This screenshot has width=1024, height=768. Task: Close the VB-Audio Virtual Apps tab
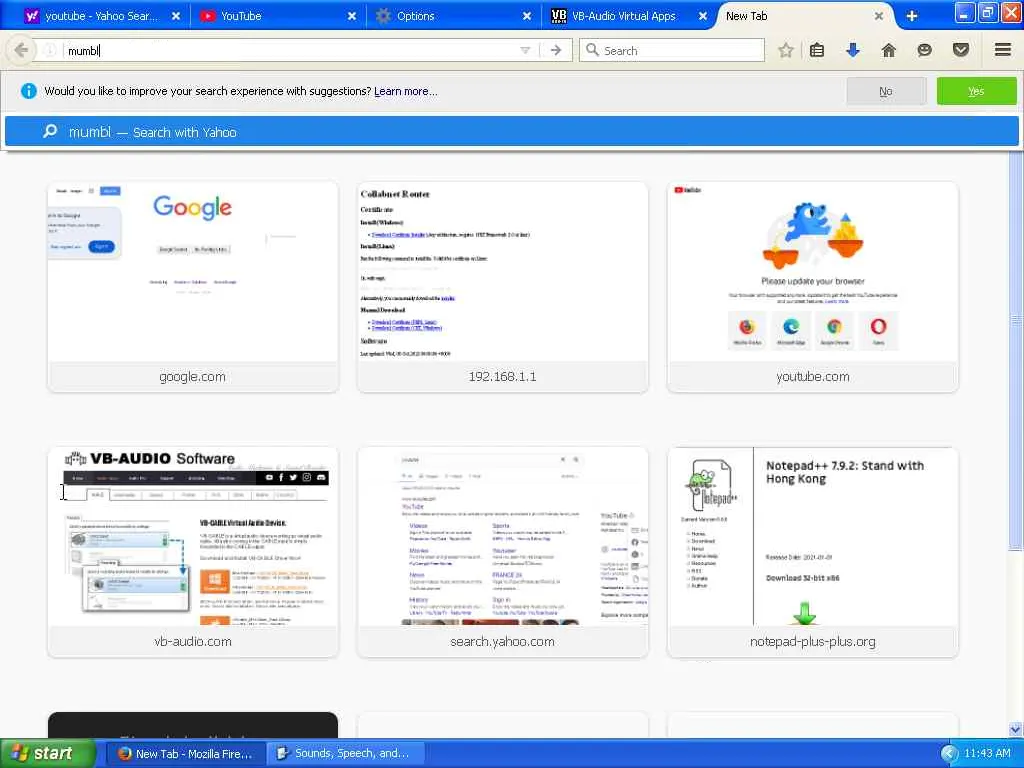pyautogui.click(x=703, y=16)
